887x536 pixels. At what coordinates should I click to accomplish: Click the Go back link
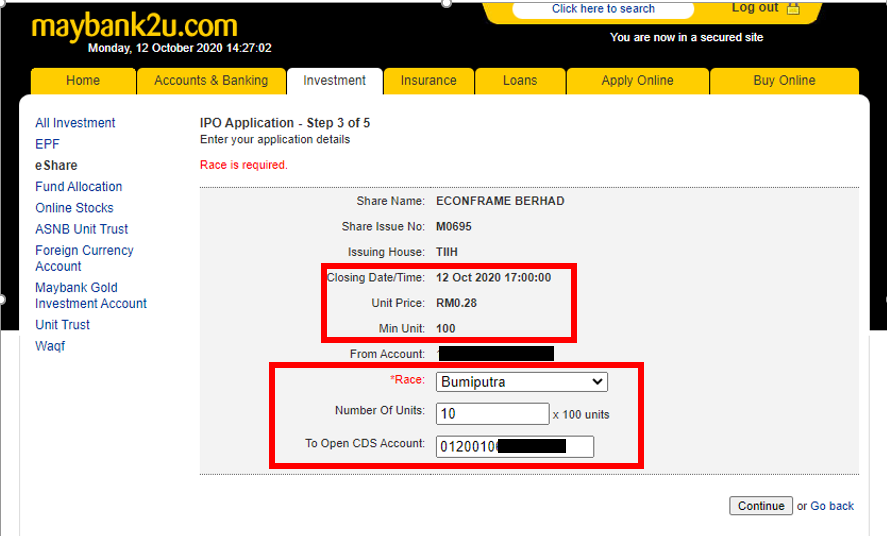(831, 506)
